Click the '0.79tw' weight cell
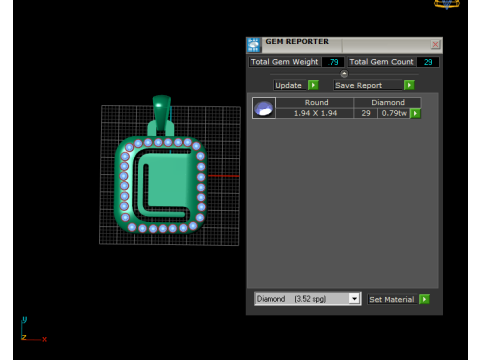This screenshot has width=480, height=360. 394,113
